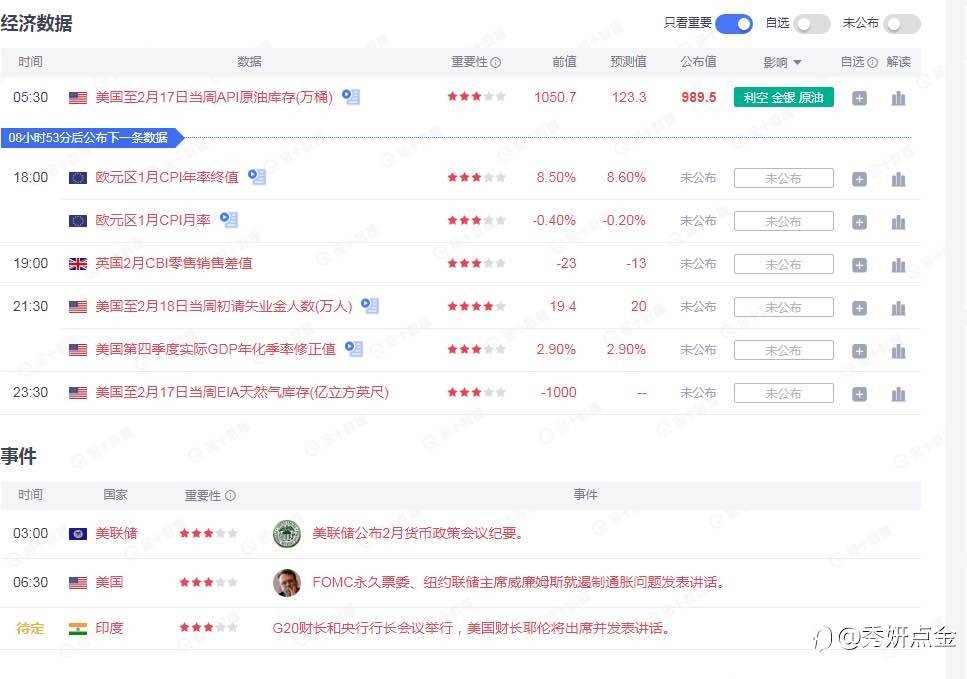Viewport: 967px width, 679px height.
Task: Open the note icon next to 欧元区1月CPI月率
Action: click(229, 220)
